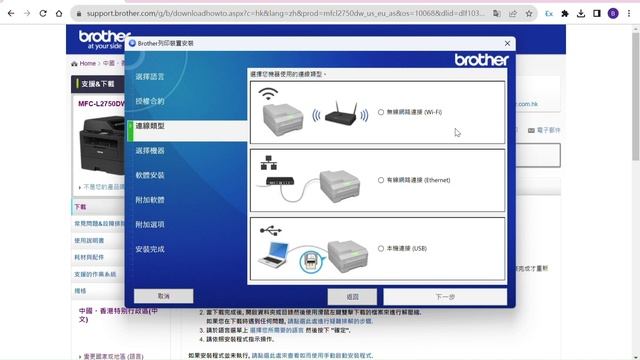
Task: Open the browser downloads icon
Action: (581, 13)
